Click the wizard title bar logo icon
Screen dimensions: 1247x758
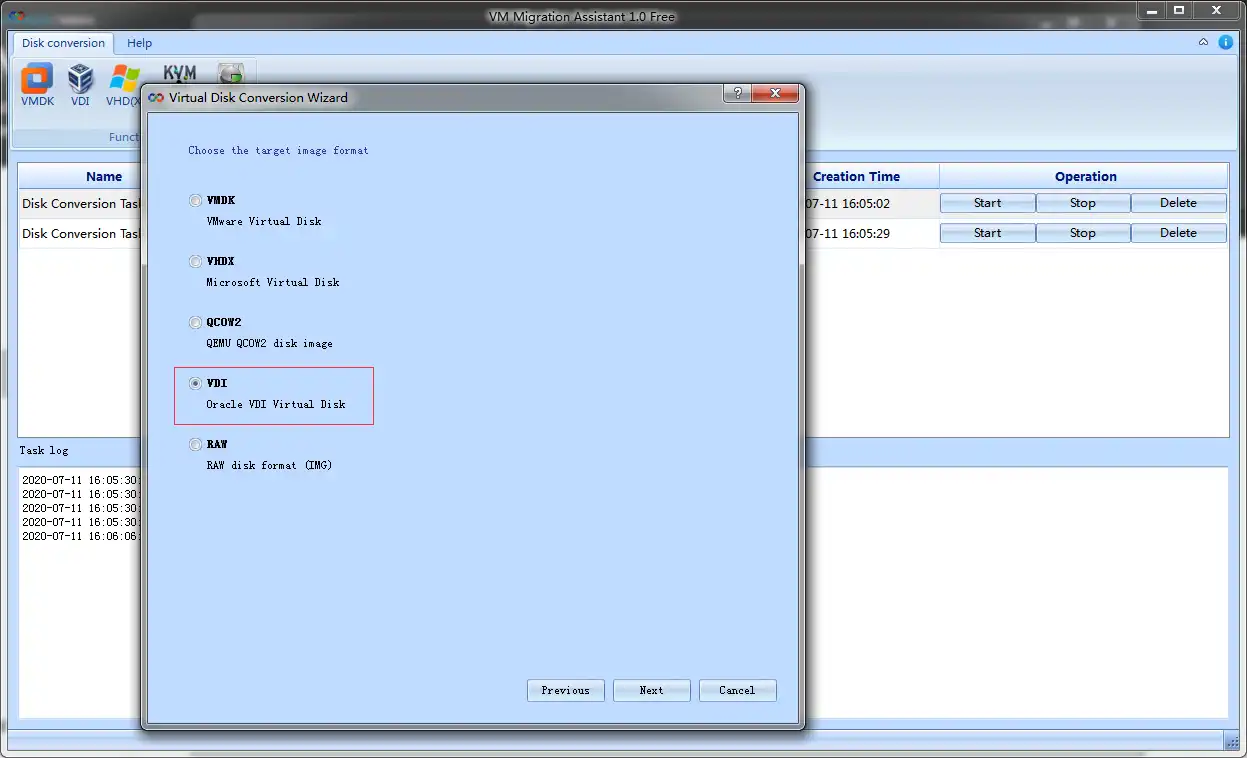156,97
